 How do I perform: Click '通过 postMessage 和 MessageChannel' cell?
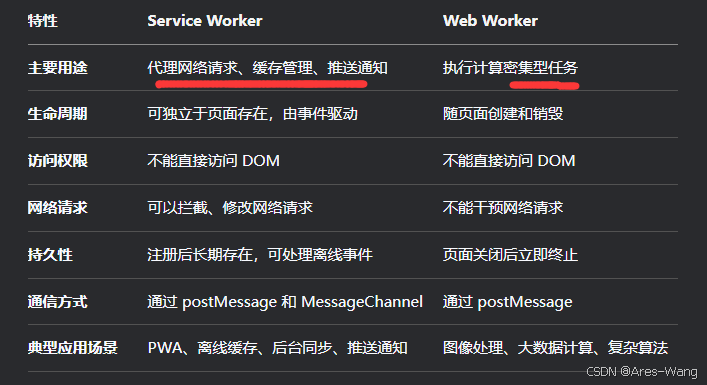(285, 302)
